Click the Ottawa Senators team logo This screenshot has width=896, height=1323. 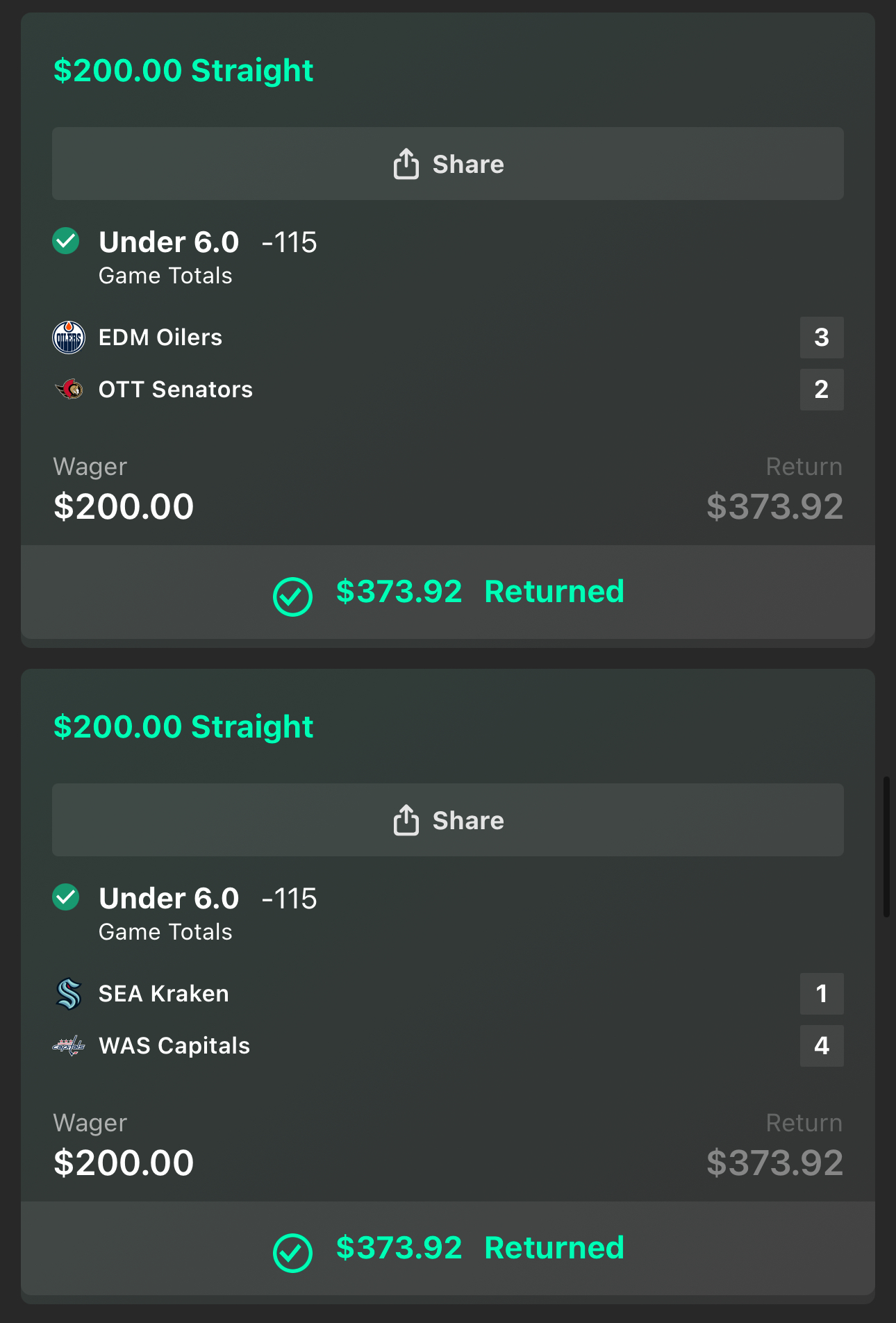pyautogui.click(x=69, y=390)
